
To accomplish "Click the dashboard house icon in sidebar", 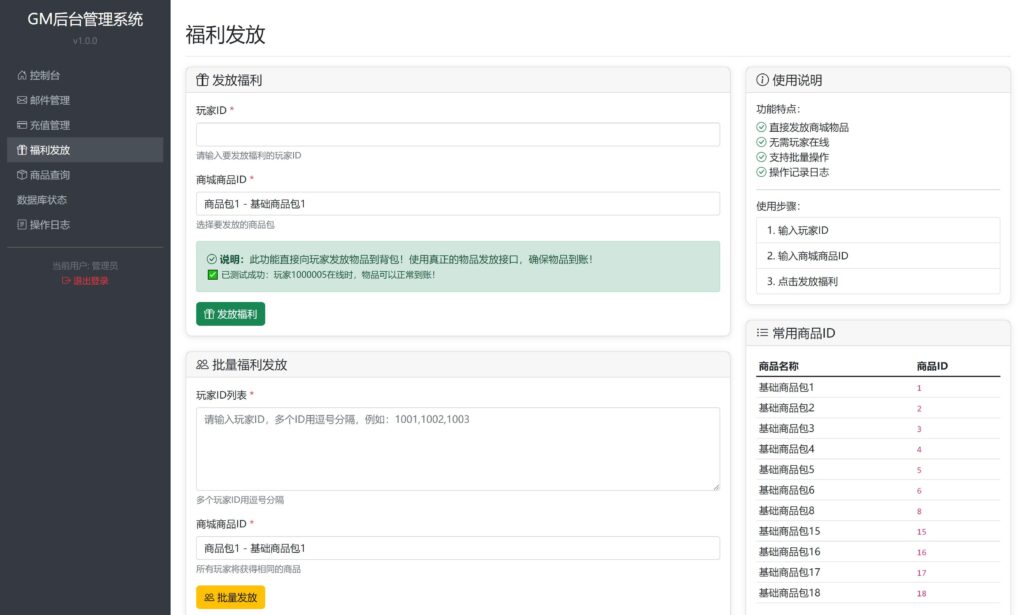I will 22,76.
